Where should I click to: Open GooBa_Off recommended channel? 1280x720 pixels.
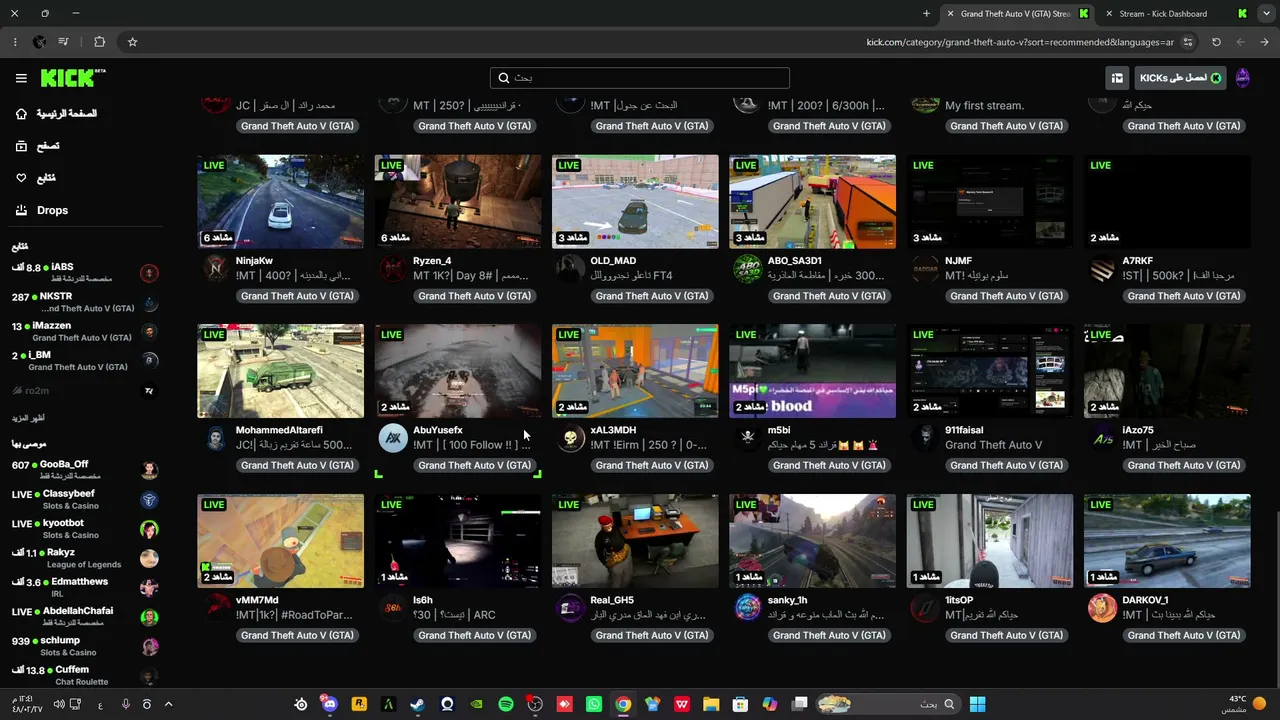coord(85,470)
